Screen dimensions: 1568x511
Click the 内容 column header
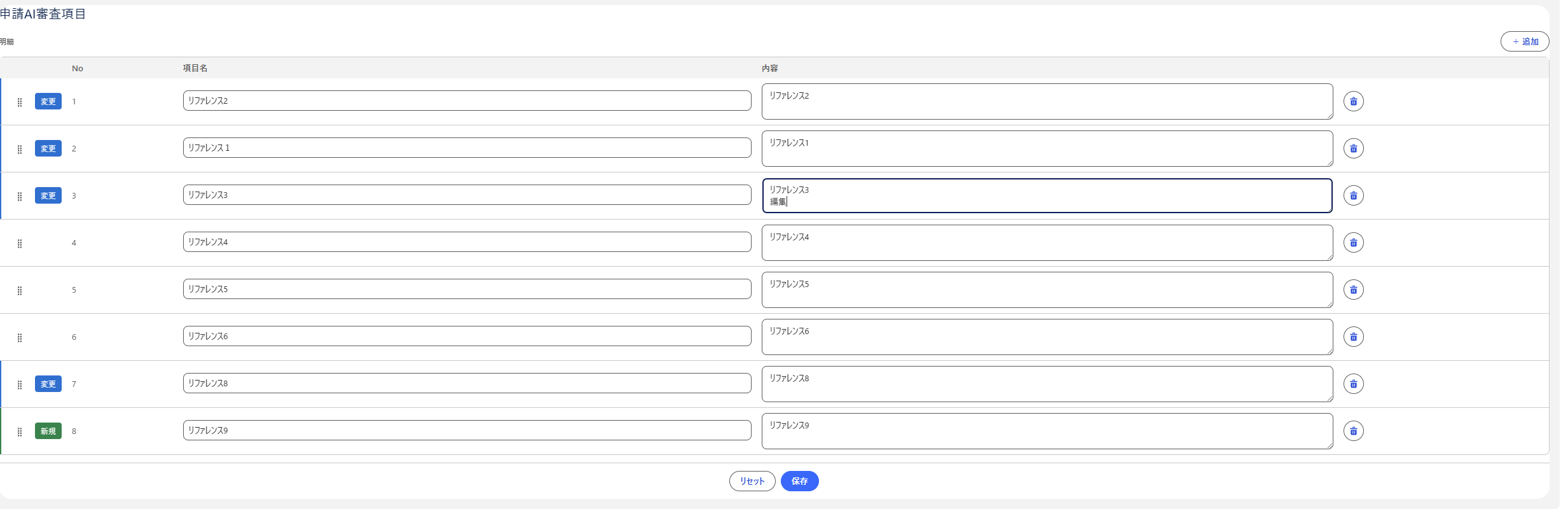point(769,68)
